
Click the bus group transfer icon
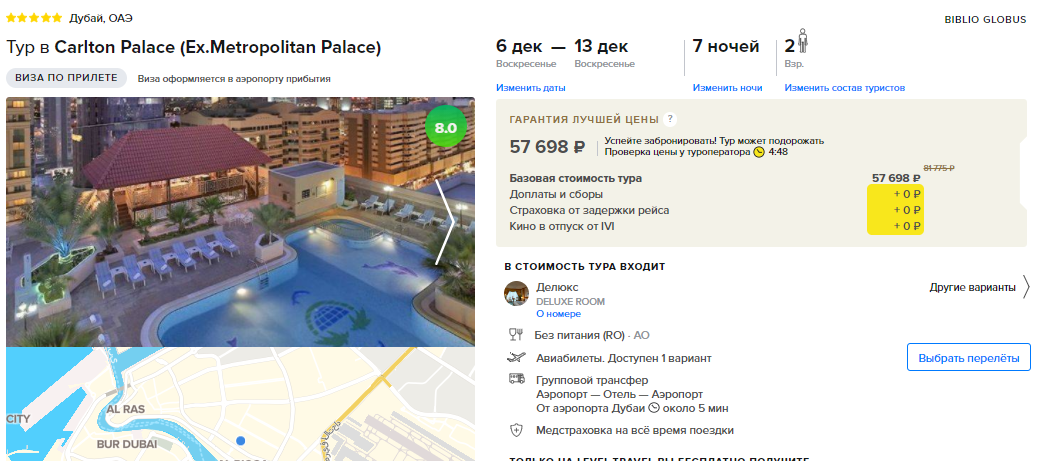point(516,379)
